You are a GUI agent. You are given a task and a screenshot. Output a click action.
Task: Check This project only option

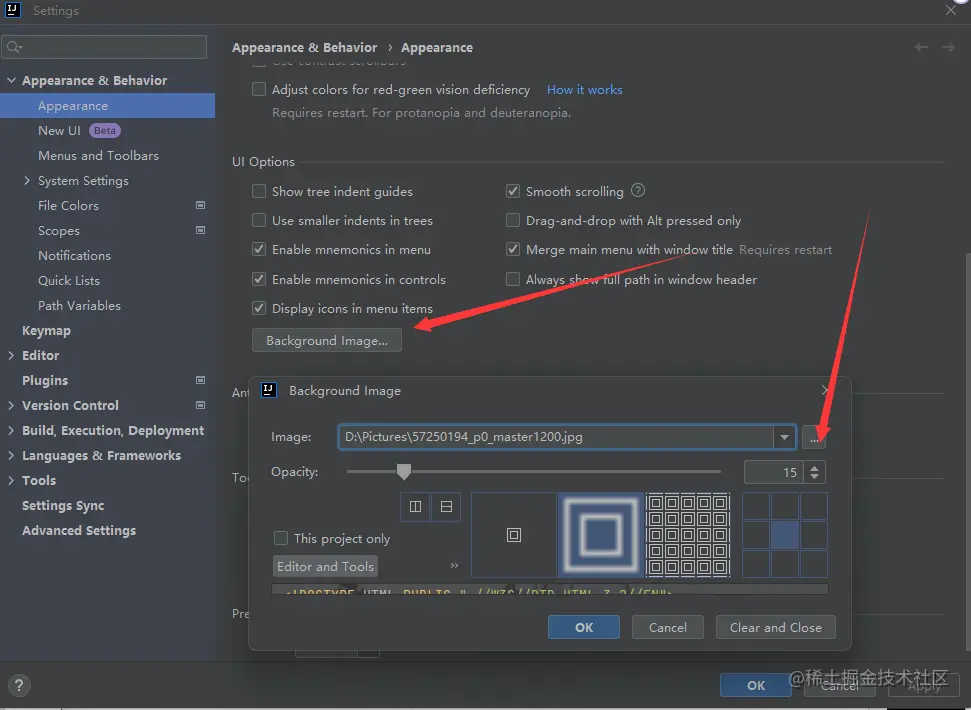pyautogui.click(x=281, y=538)
